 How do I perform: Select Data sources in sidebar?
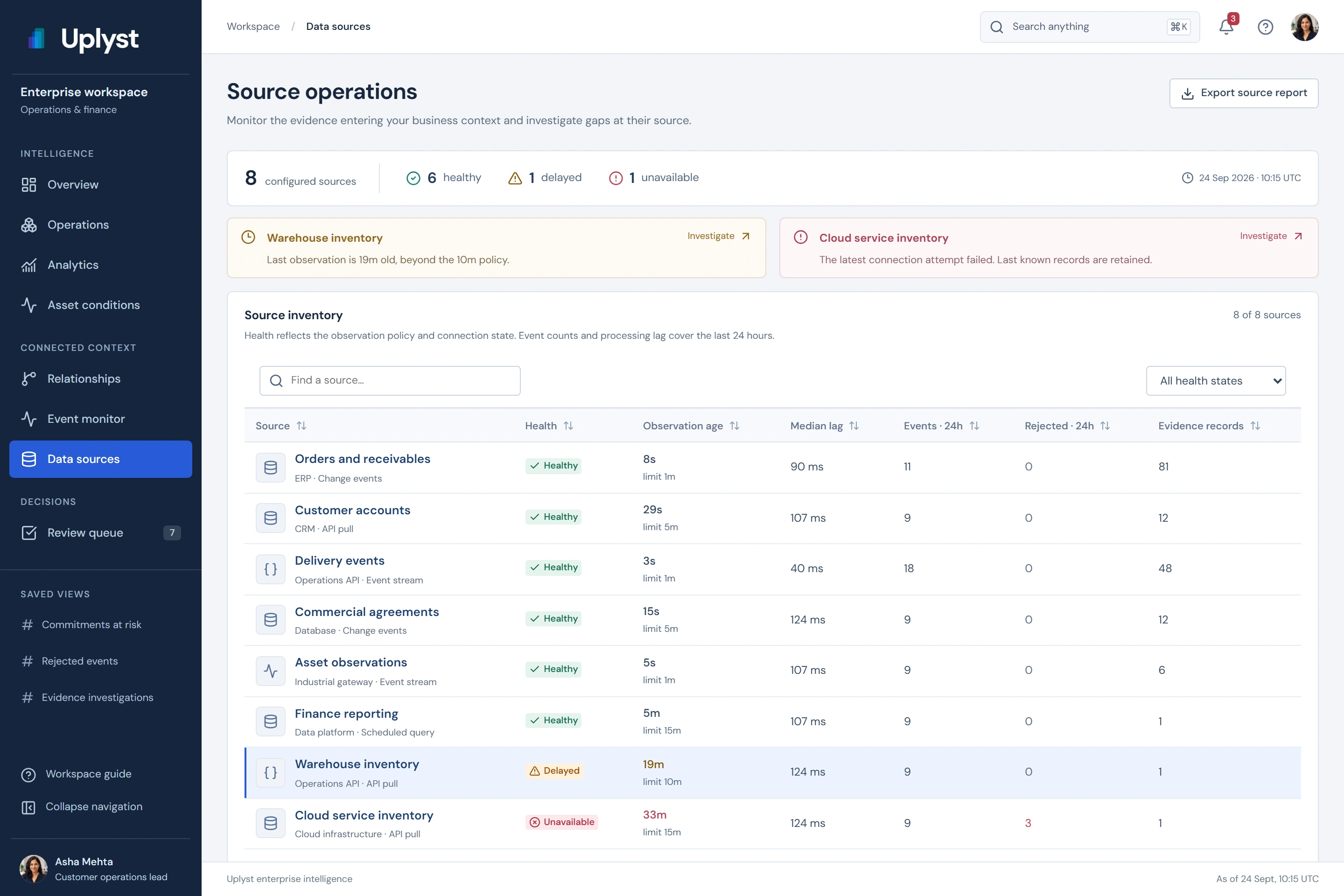pos(101,459)
